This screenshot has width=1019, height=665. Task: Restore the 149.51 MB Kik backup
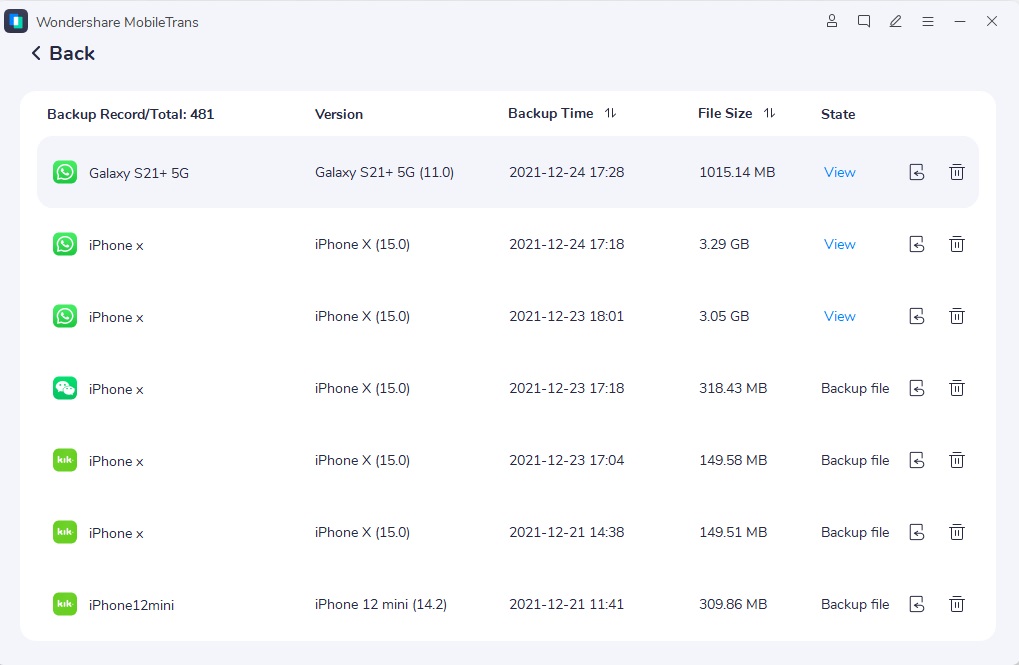[x=917, y=532]
